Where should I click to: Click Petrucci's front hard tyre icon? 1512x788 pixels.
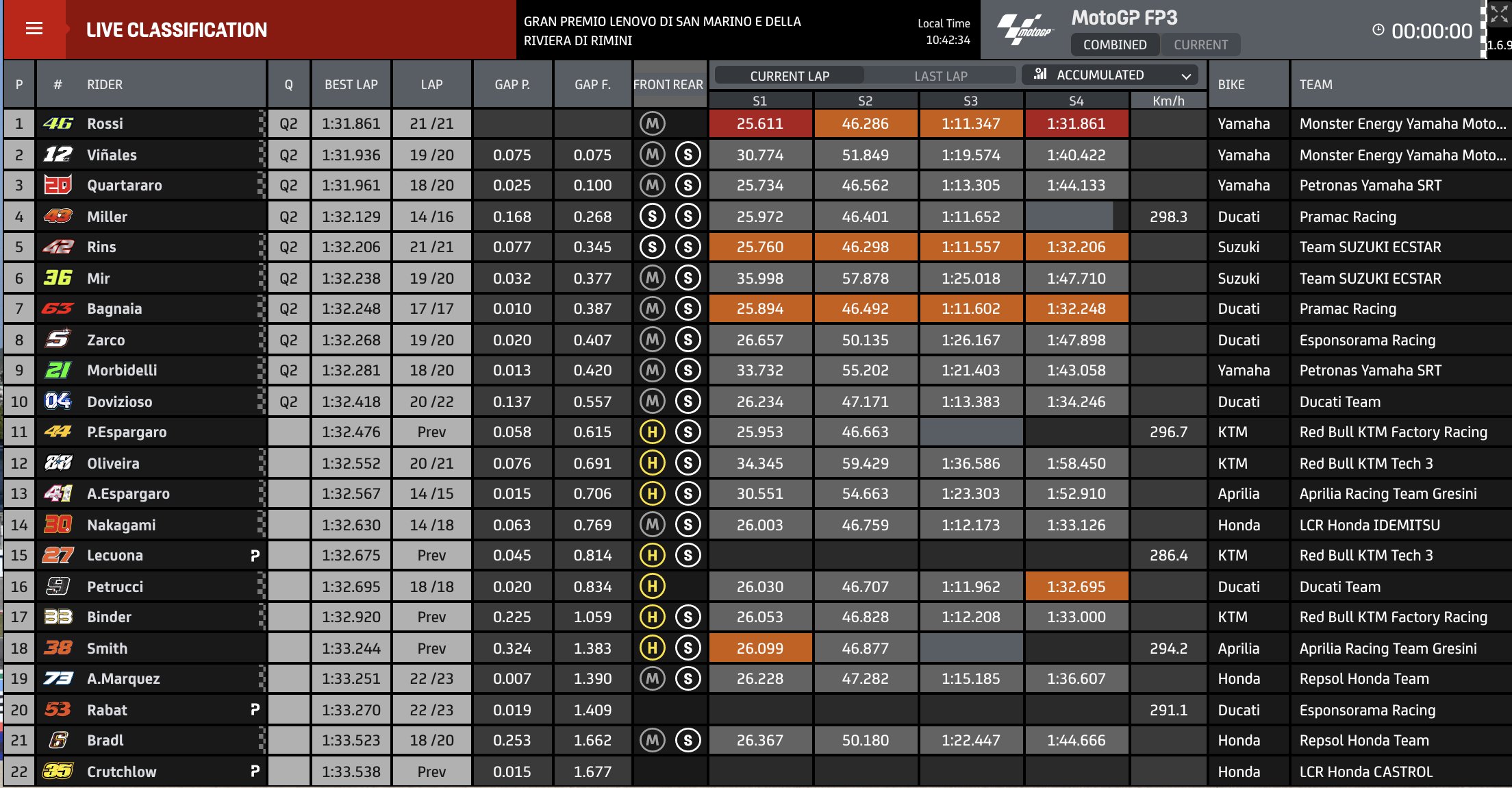[653, 587]
